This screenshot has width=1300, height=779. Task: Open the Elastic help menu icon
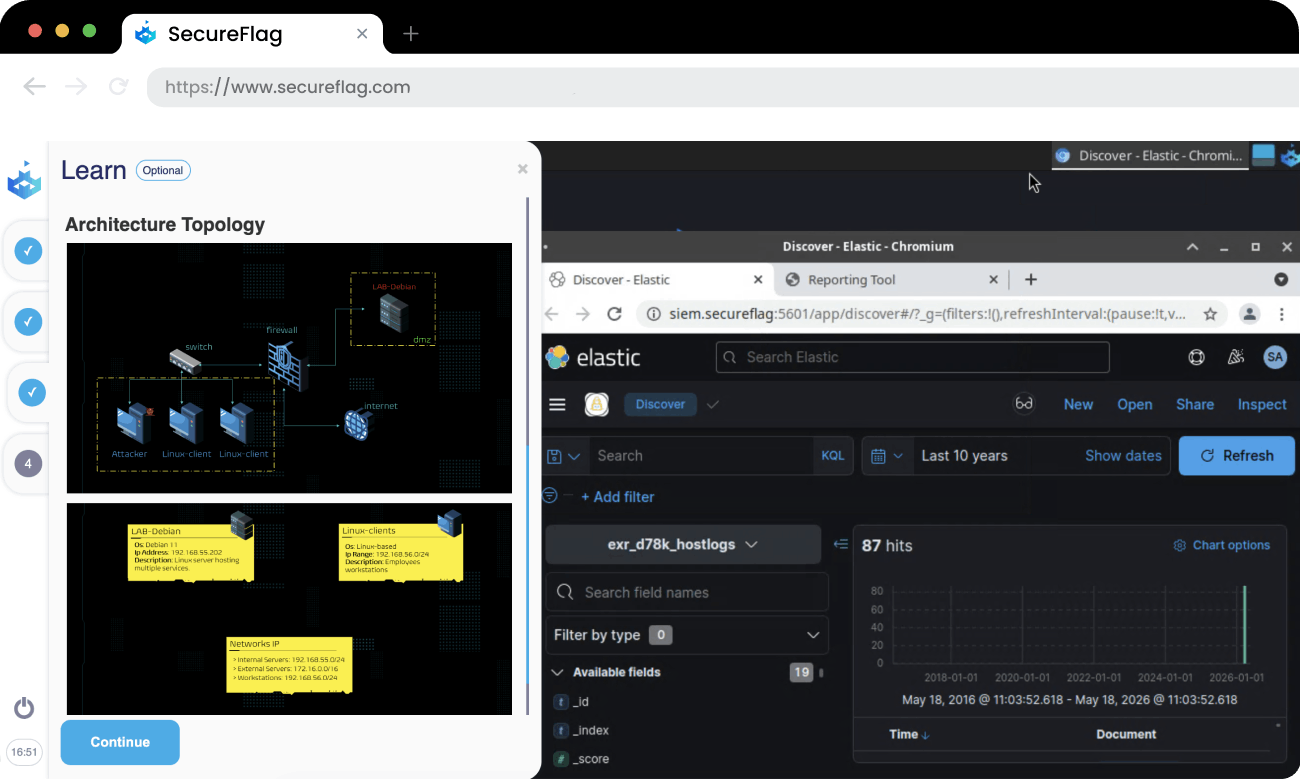[1196, 357]
